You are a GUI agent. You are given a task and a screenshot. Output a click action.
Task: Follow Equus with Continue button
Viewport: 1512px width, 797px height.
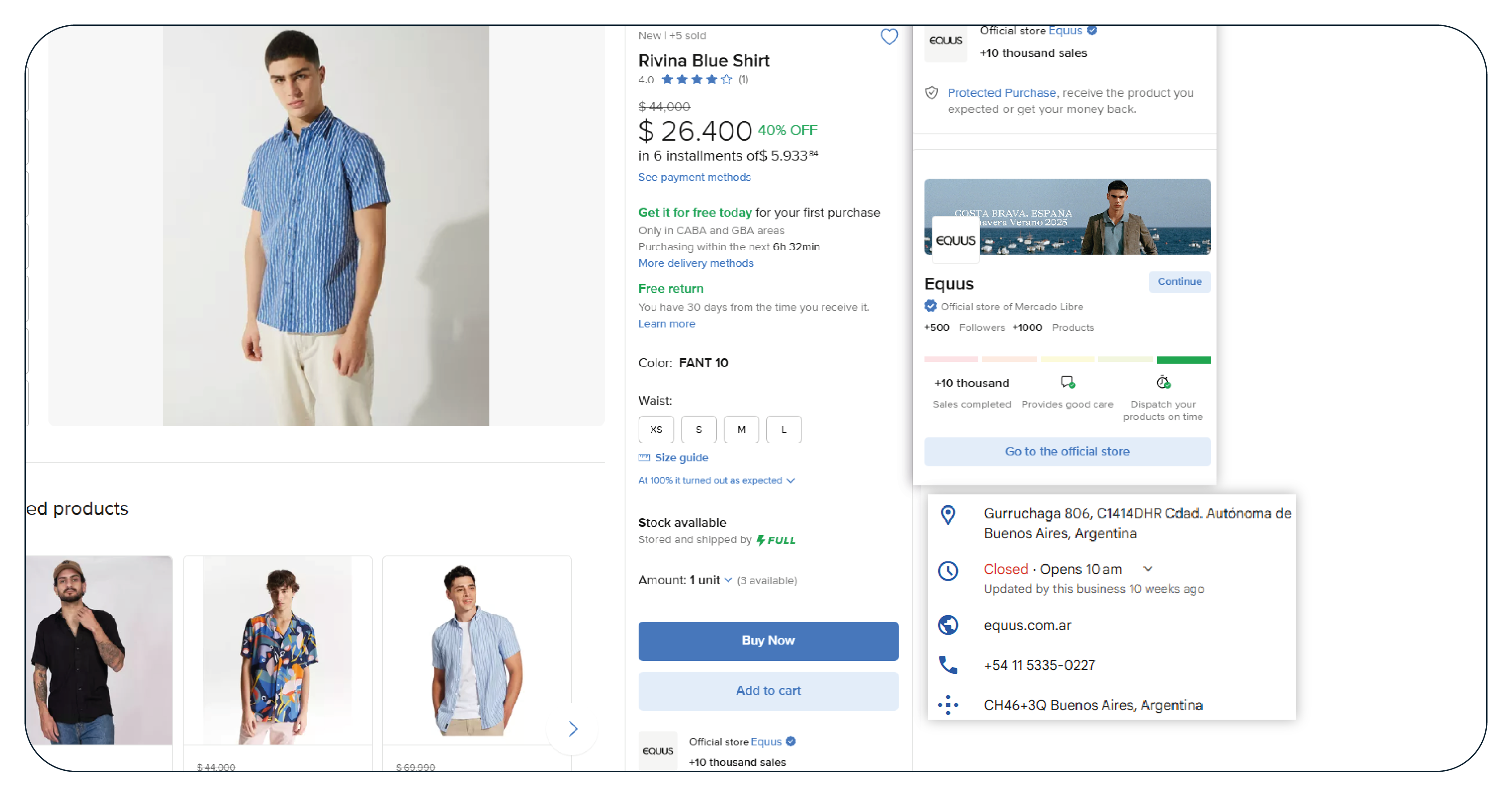click(1179, 282)
